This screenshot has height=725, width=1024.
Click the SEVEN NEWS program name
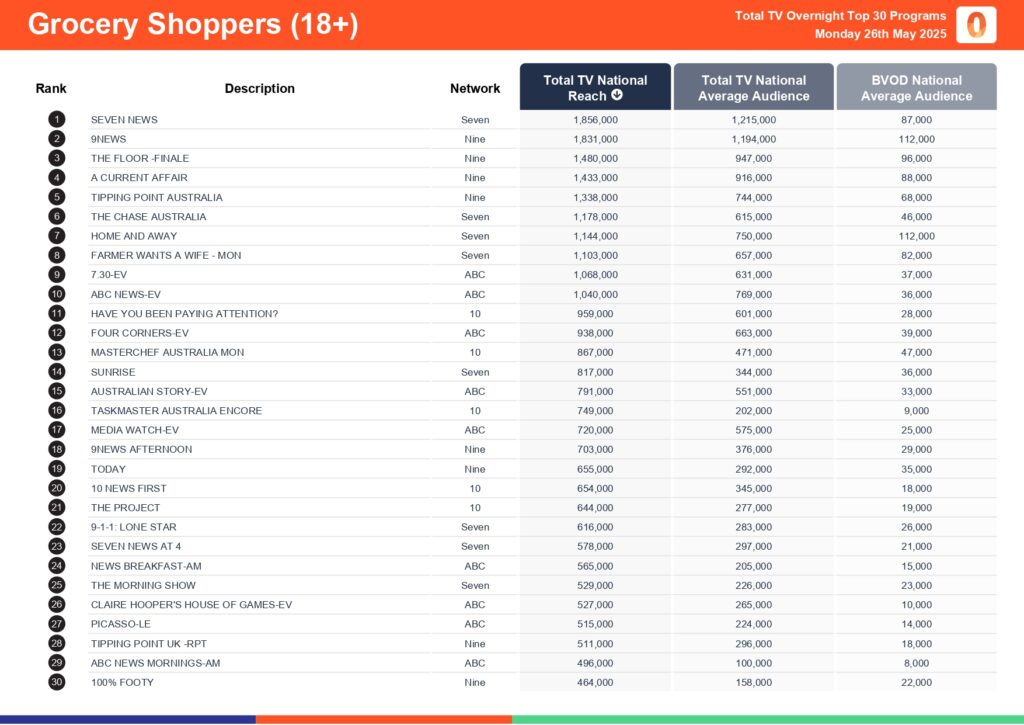point(124,120)
